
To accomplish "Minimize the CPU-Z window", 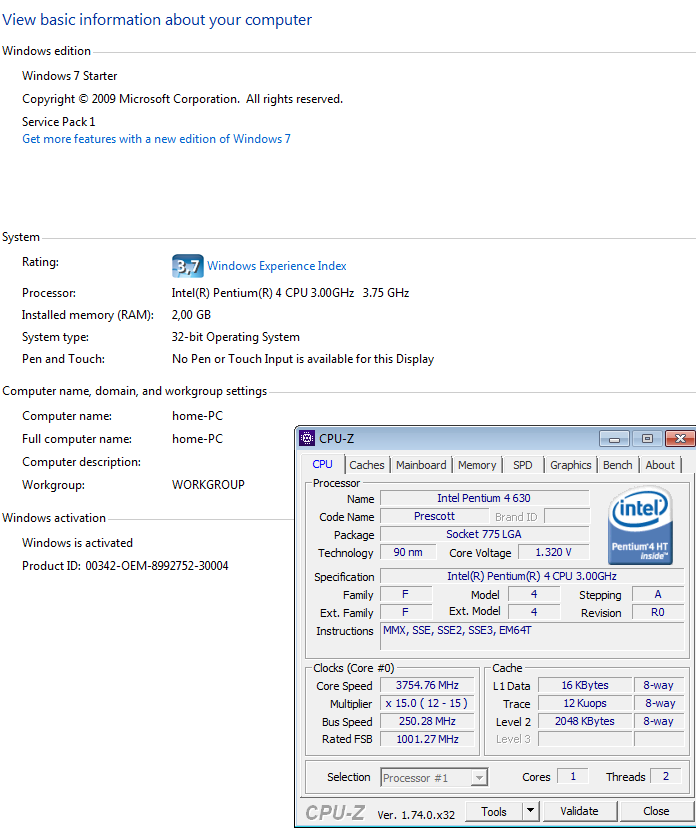I will [x=614, y=439].
